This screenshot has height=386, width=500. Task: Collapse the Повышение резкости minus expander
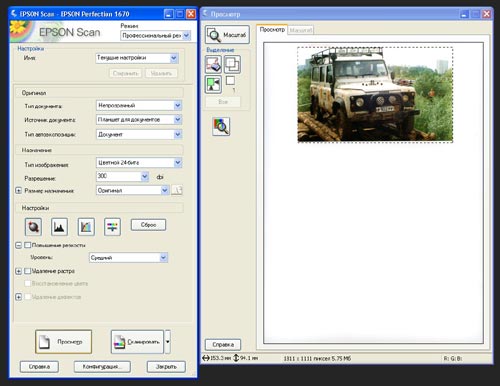pos(19,245)
